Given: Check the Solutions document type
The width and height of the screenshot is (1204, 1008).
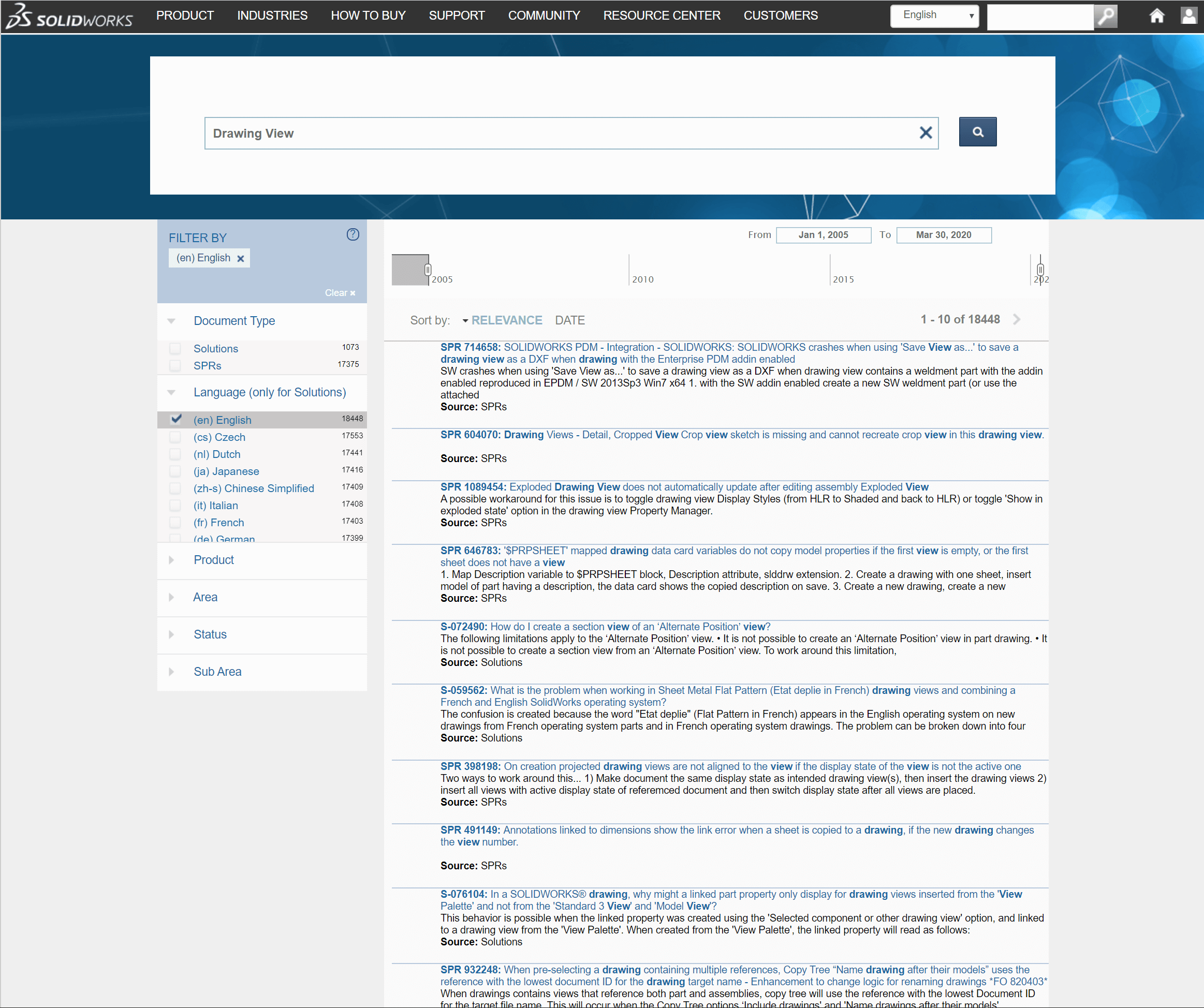Looking at the screenshot, I should click(x=175, y=348).
